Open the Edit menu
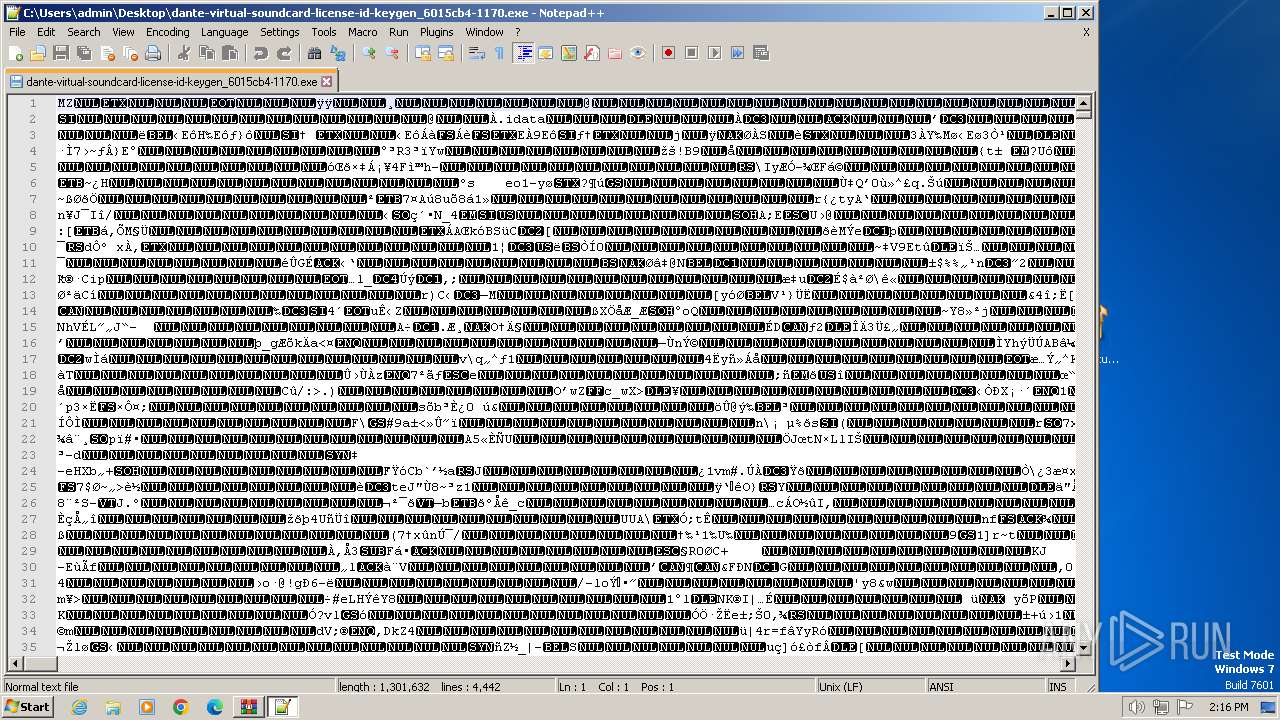This screenshot has width=1280, height=720. (x=46, y=32)
